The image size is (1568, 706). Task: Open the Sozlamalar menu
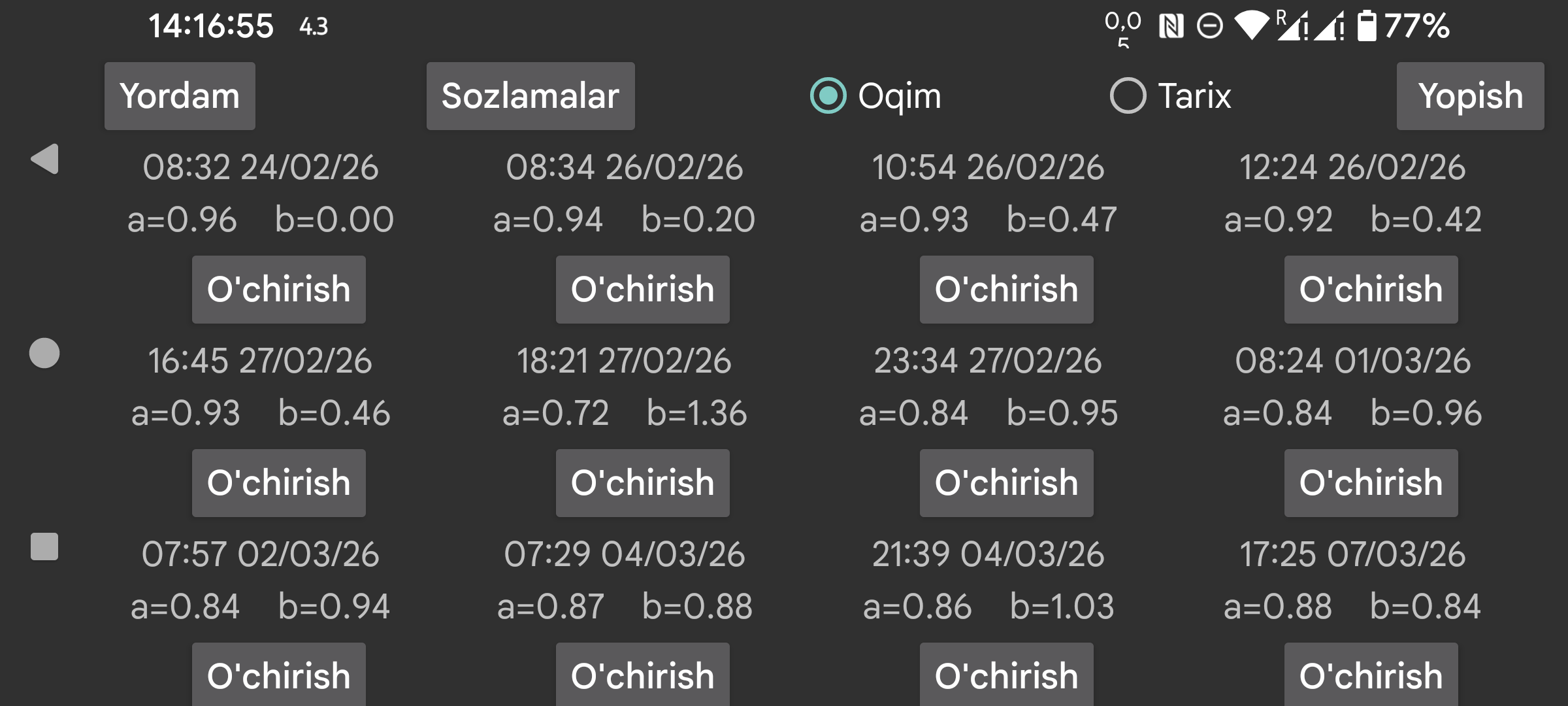530,97
